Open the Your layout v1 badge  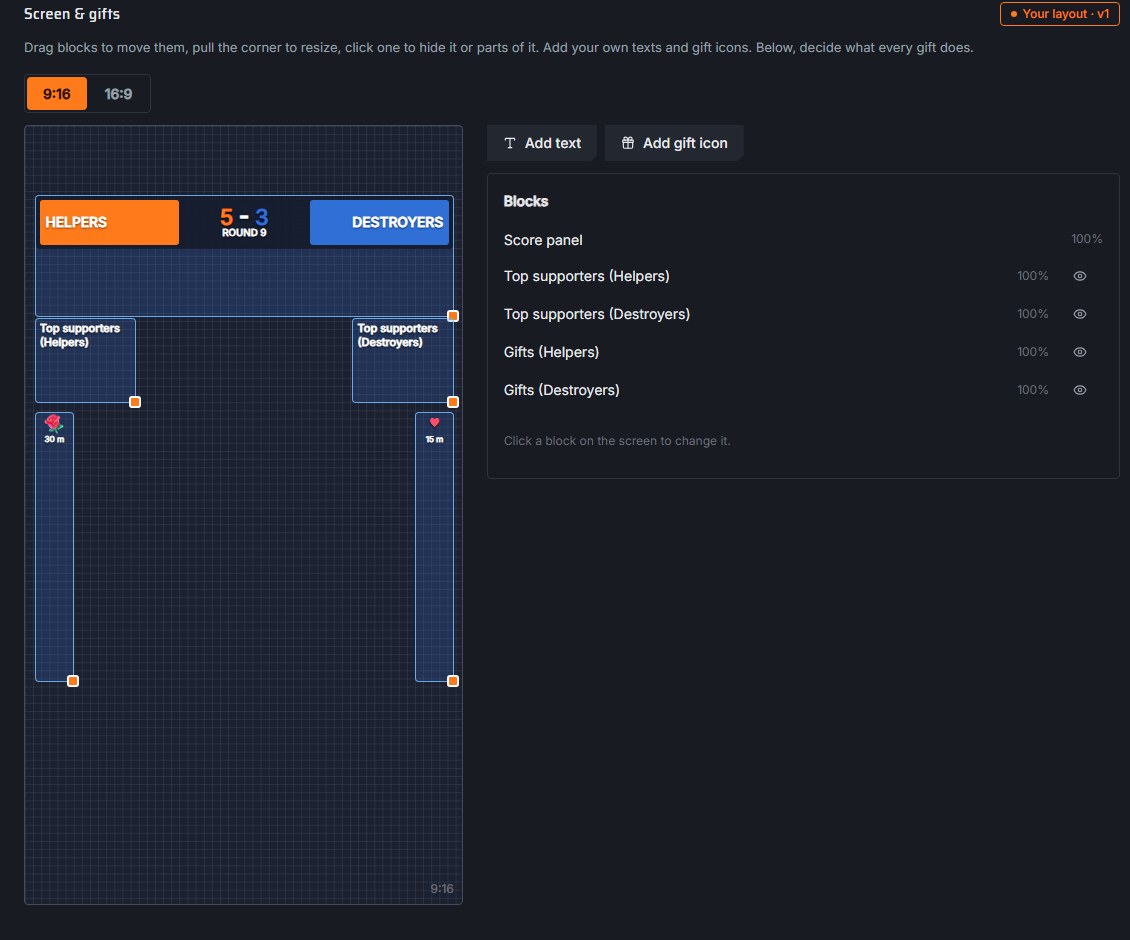pyautogui.click(x=1059, y=14)
